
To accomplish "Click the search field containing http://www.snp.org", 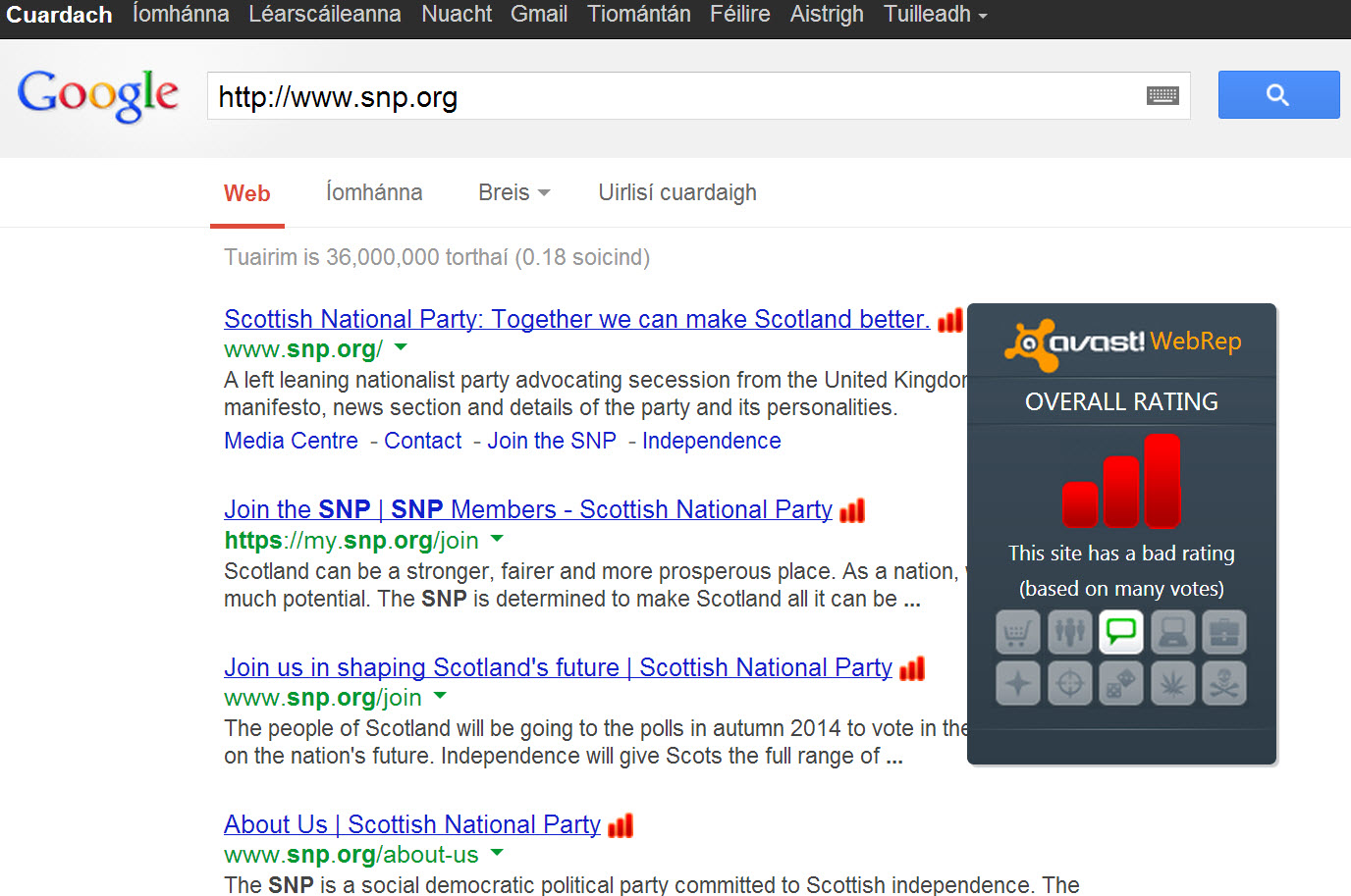I will 668,96.
